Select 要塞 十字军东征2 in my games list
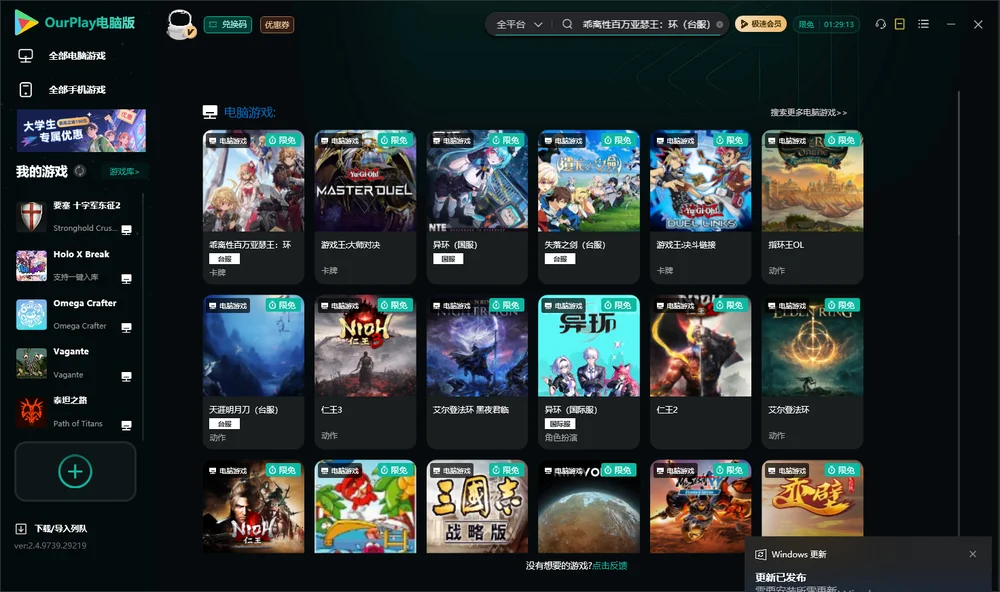 75,217
